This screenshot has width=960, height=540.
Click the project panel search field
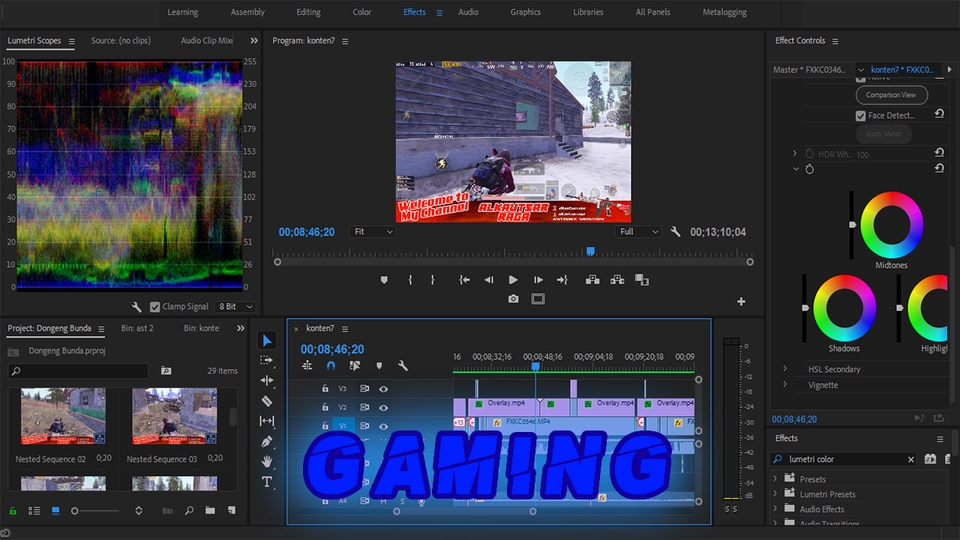[x=79, y=371]
